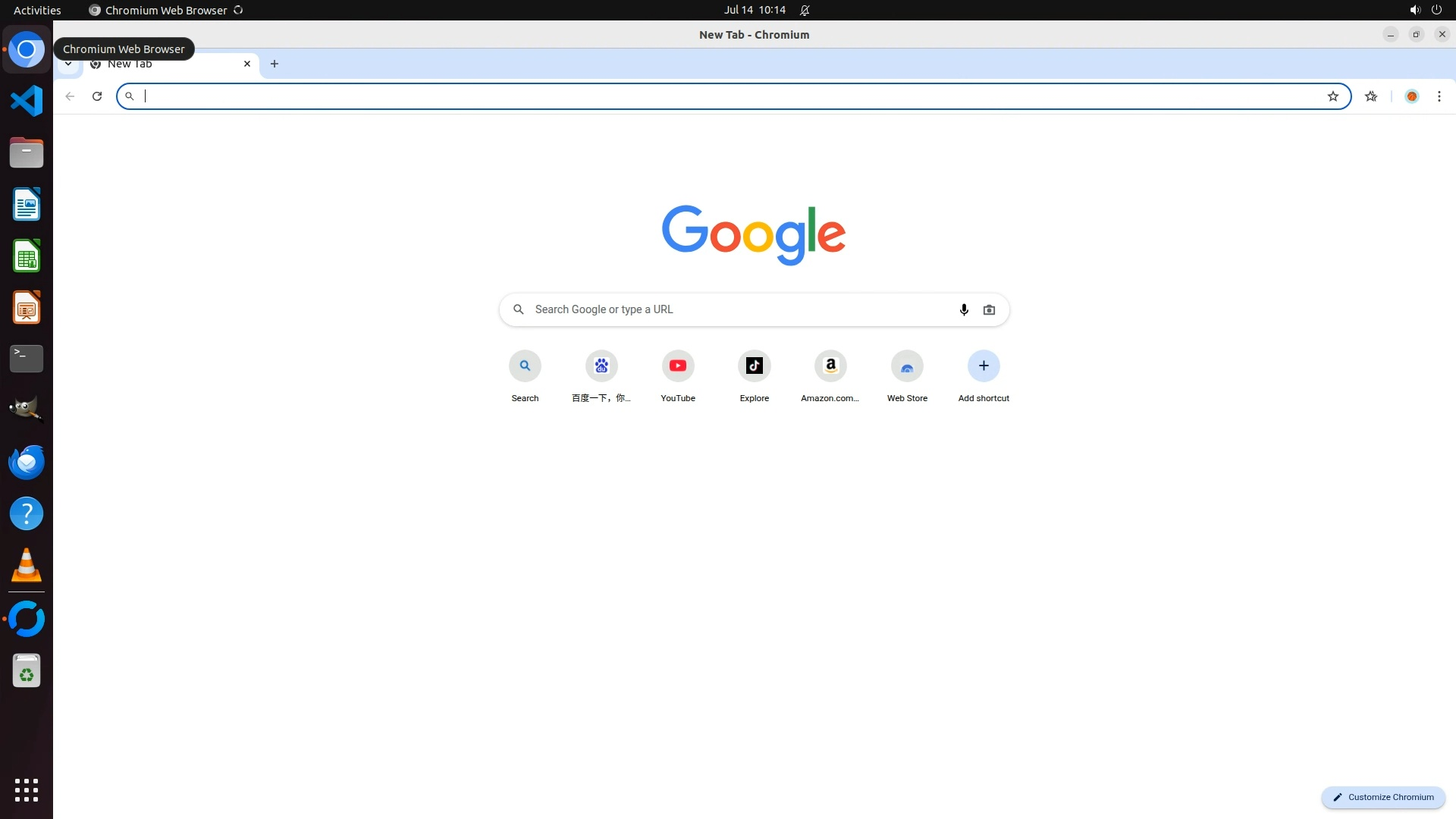Viewport: 1456px width, 819px height.
Task: Open the Baidu shortcut tile
Action: 601,366
